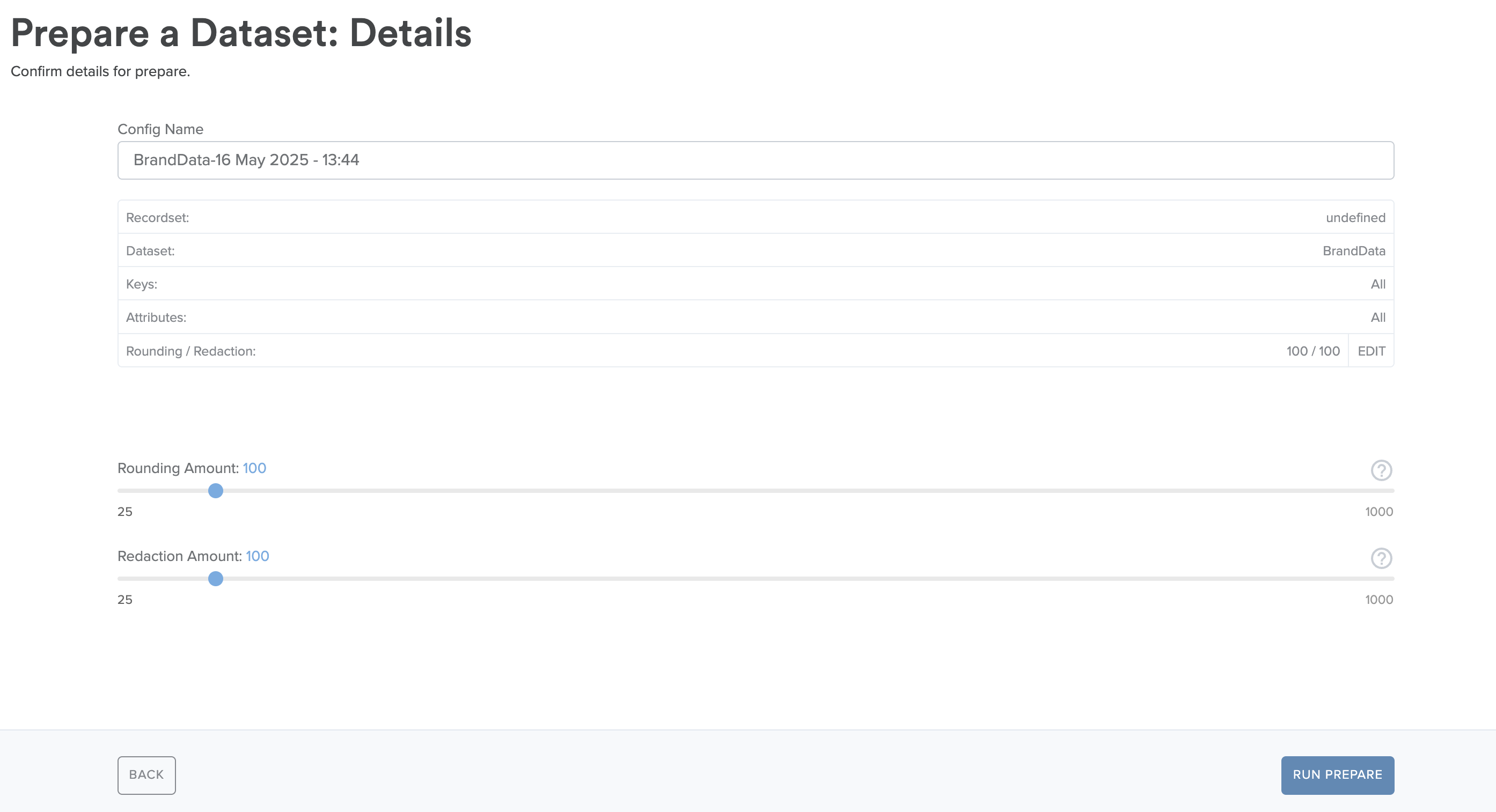Go back using the BACK button
Viewport: 1496px width, 812px height.
click(x=146, y=775)
